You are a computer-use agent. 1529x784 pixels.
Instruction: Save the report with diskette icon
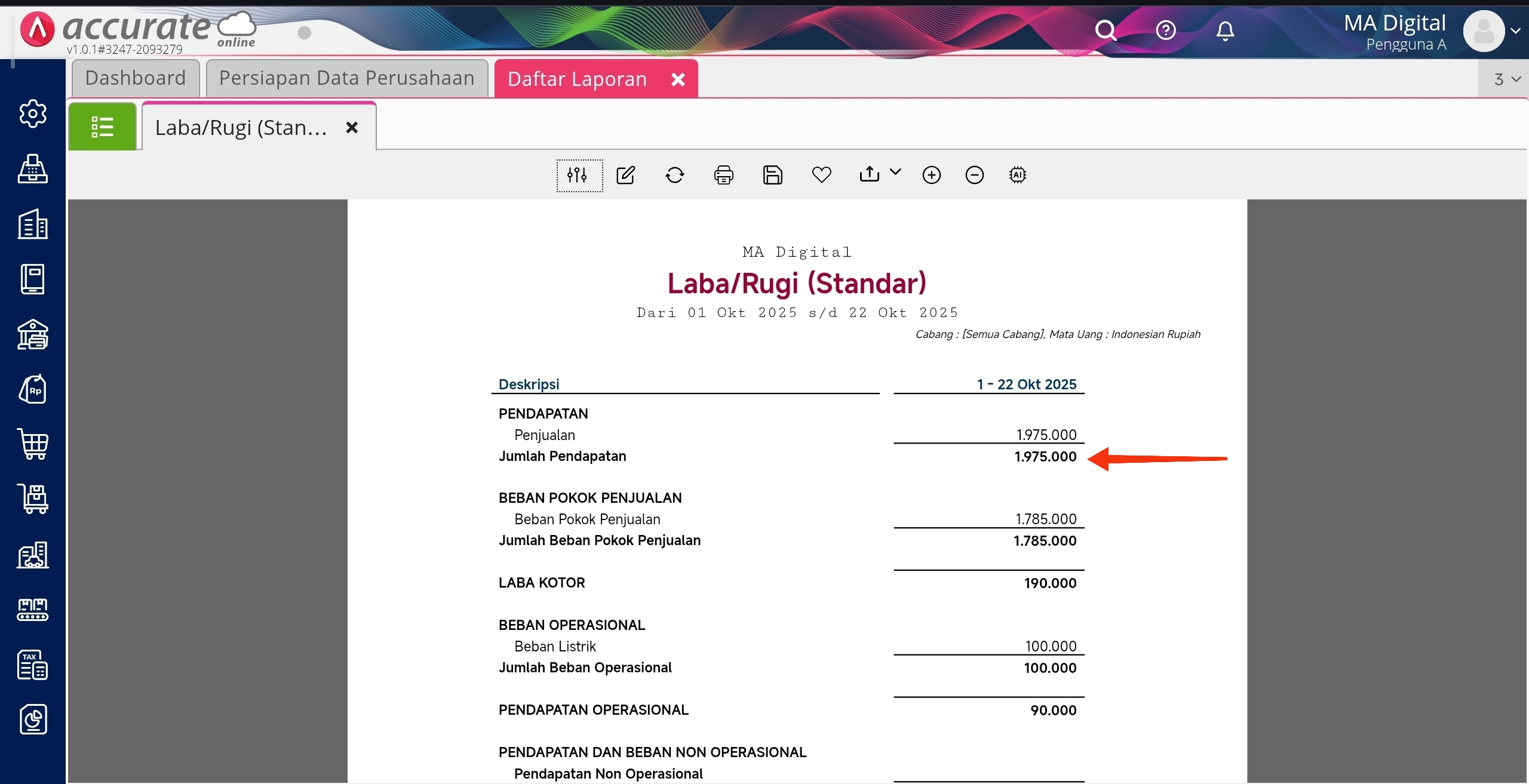[x=772, y=175]
